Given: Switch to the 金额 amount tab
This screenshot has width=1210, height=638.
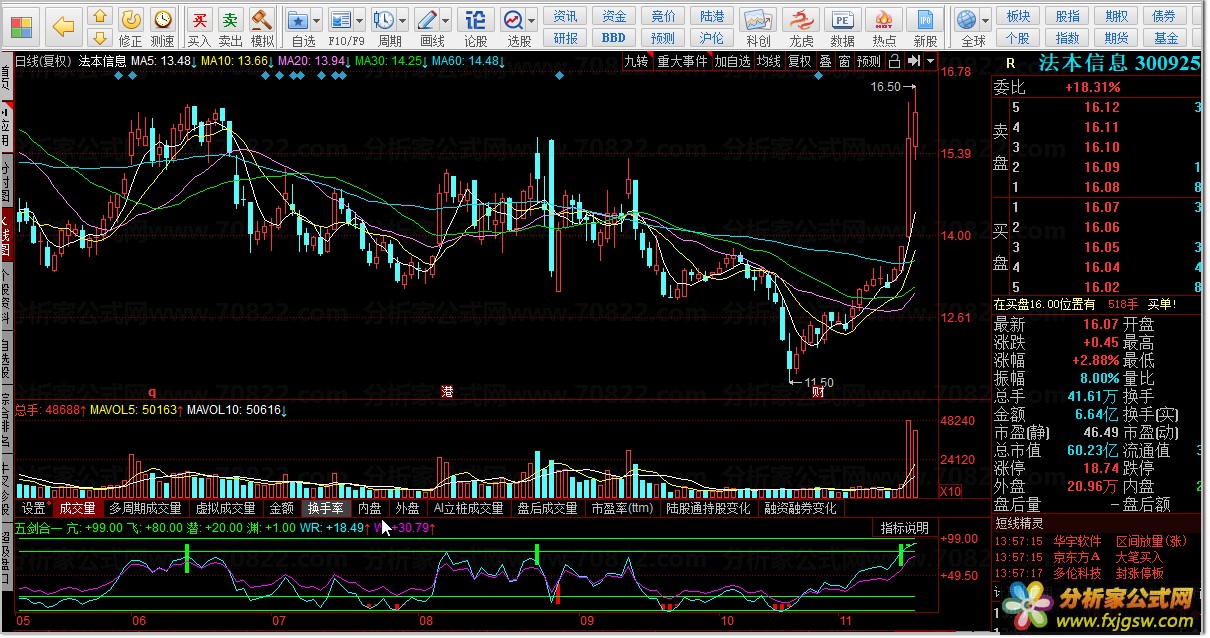Looking at the screenshot, I should point(282,508).
